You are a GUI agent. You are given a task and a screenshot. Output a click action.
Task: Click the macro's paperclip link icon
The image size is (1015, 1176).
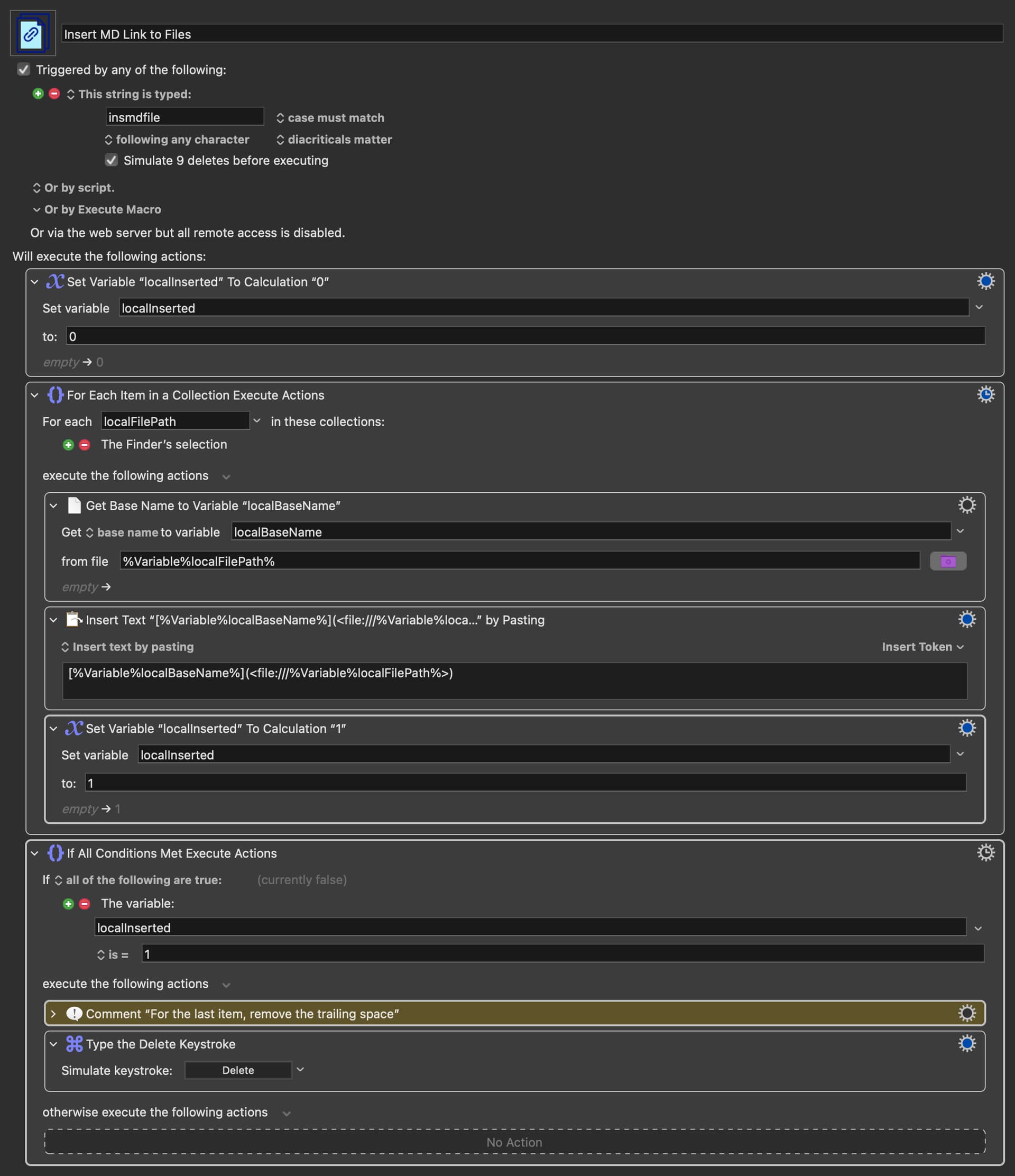point(32,33)
